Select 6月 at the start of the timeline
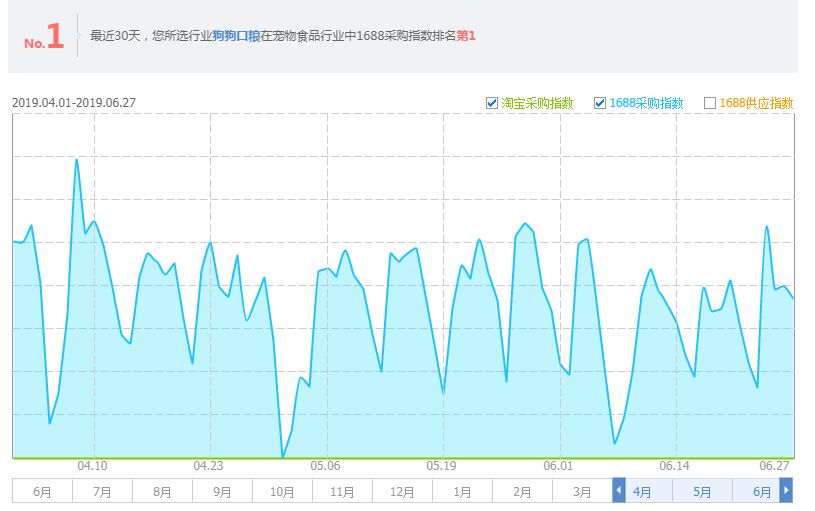Viewport: 815px width, 511px height. (42, 491)
